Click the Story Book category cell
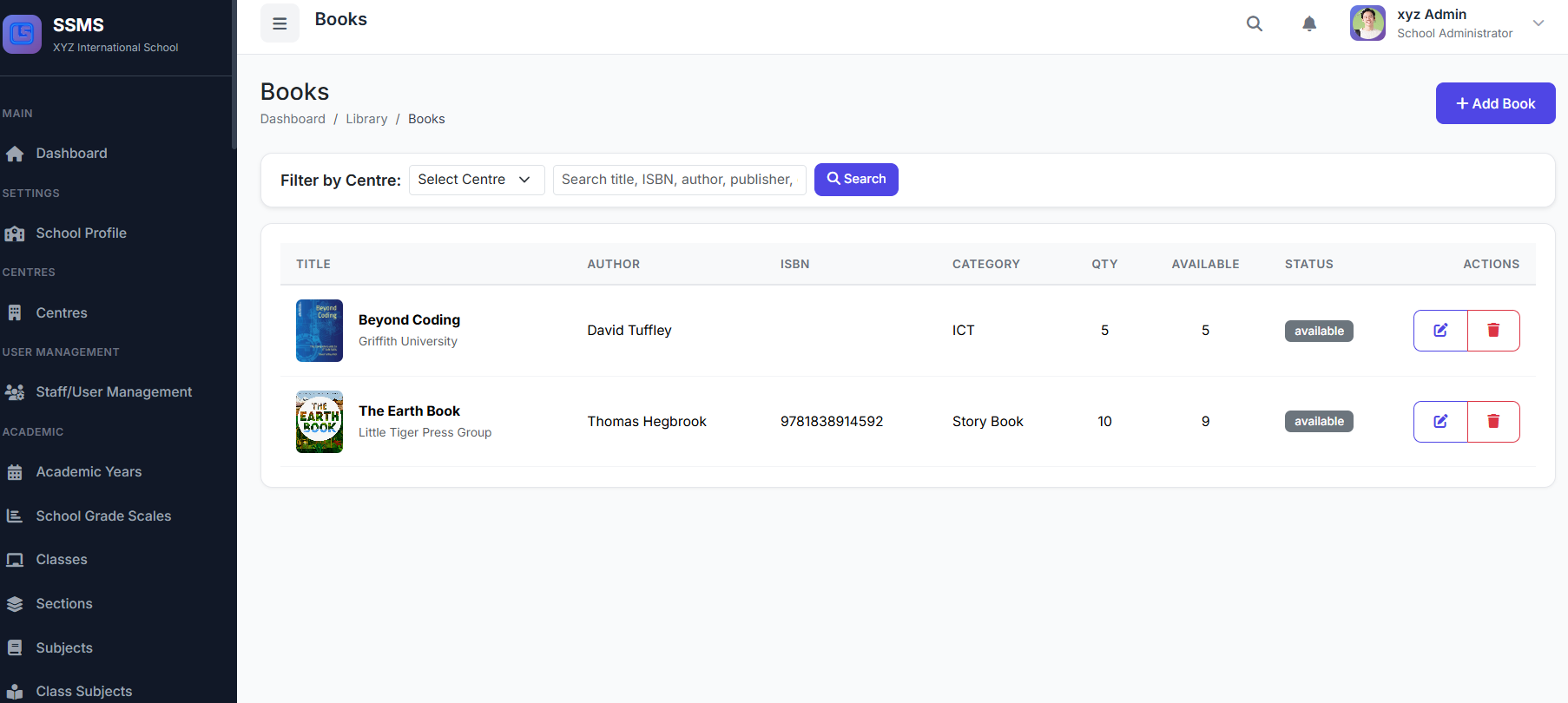Viewport: 1568px width, 703px height. point(988,422)
